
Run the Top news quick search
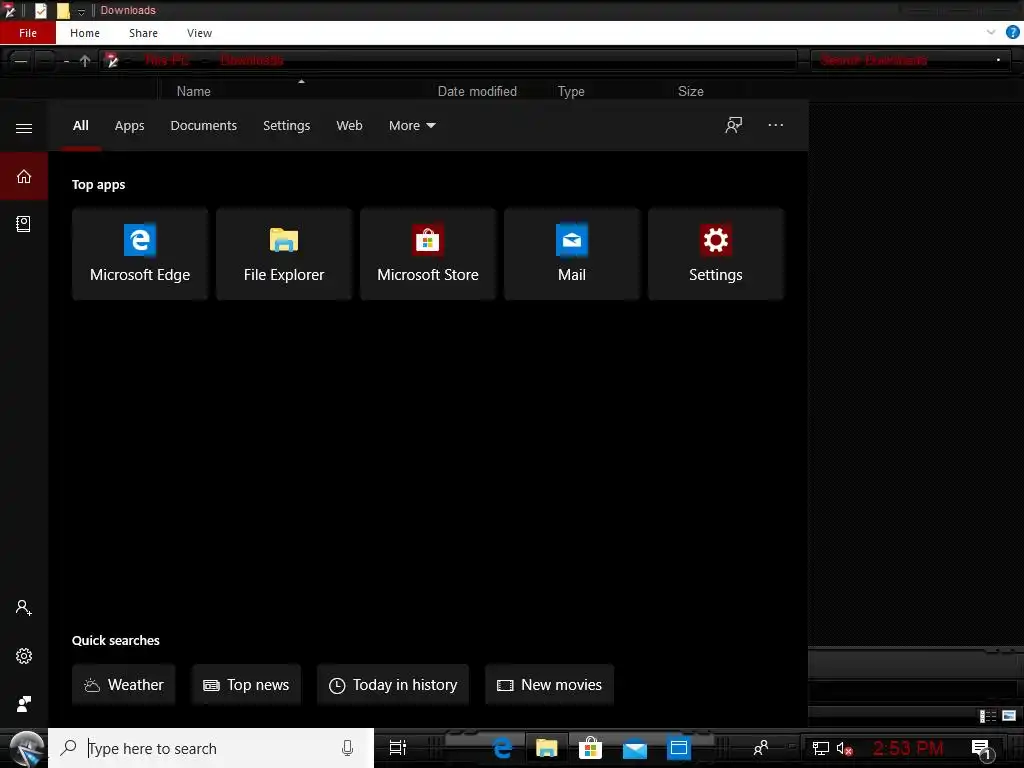click(246, 684)
